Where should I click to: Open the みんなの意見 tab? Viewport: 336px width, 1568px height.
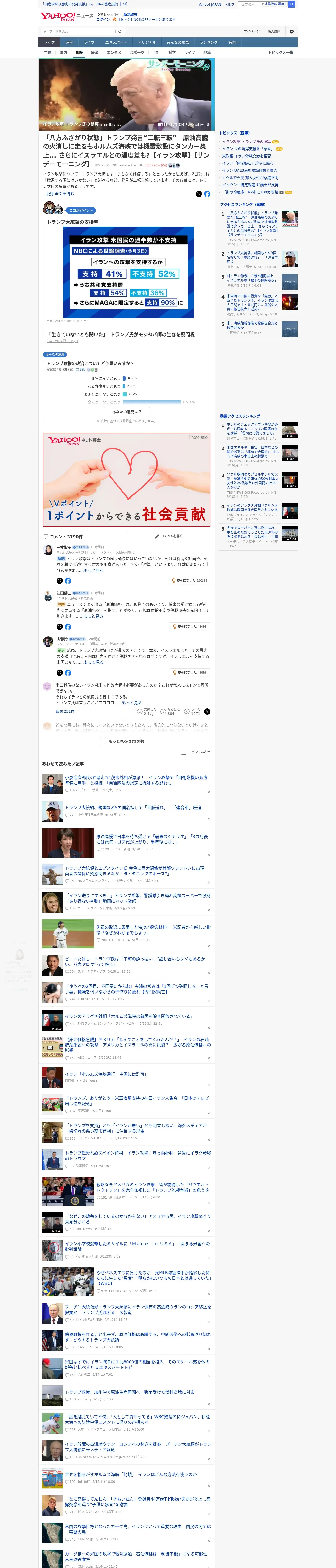pos(55,354)
